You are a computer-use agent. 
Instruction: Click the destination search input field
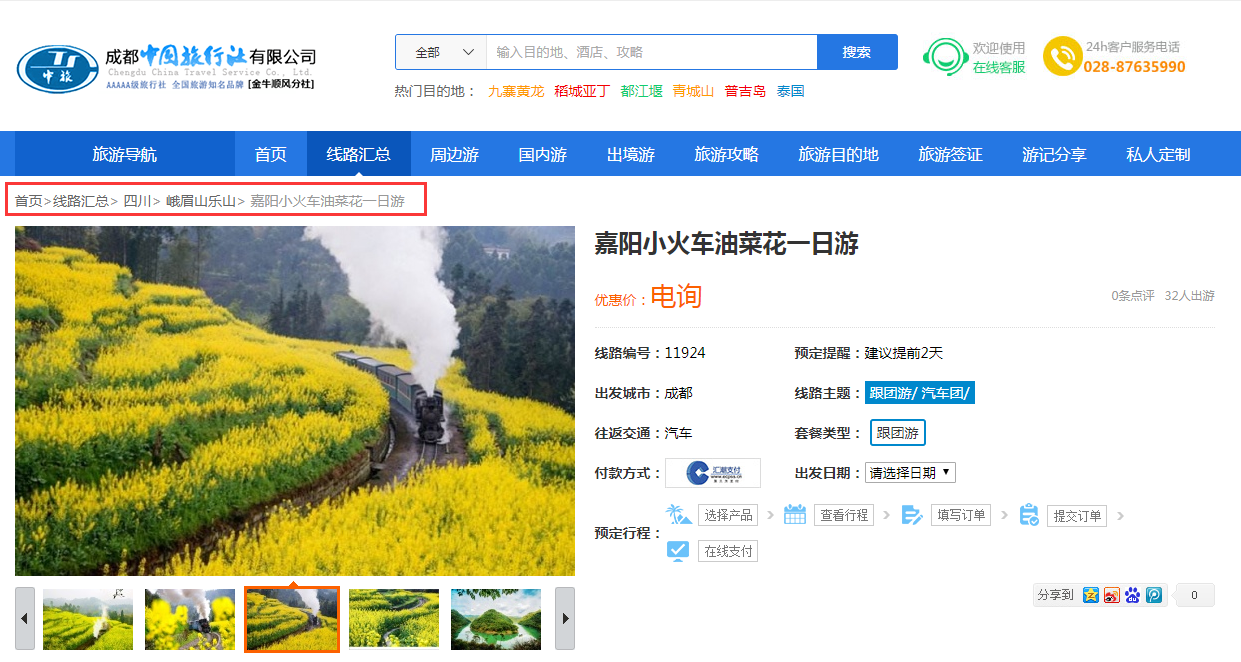651,52
